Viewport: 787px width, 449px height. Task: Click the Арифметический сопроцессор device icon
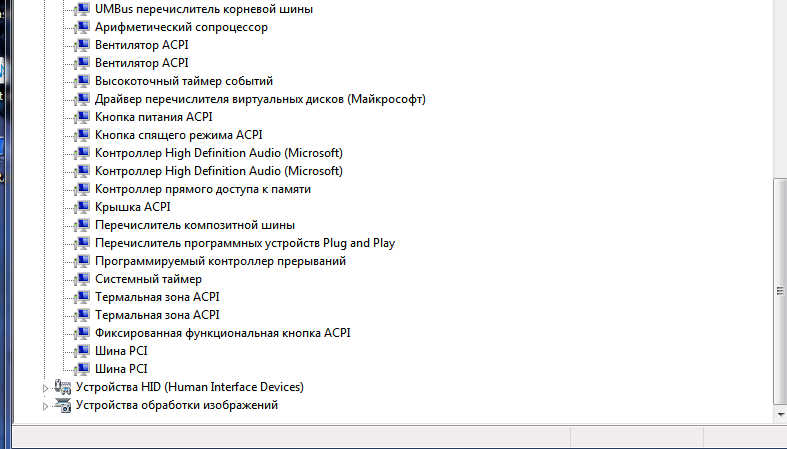coord(83,27)
